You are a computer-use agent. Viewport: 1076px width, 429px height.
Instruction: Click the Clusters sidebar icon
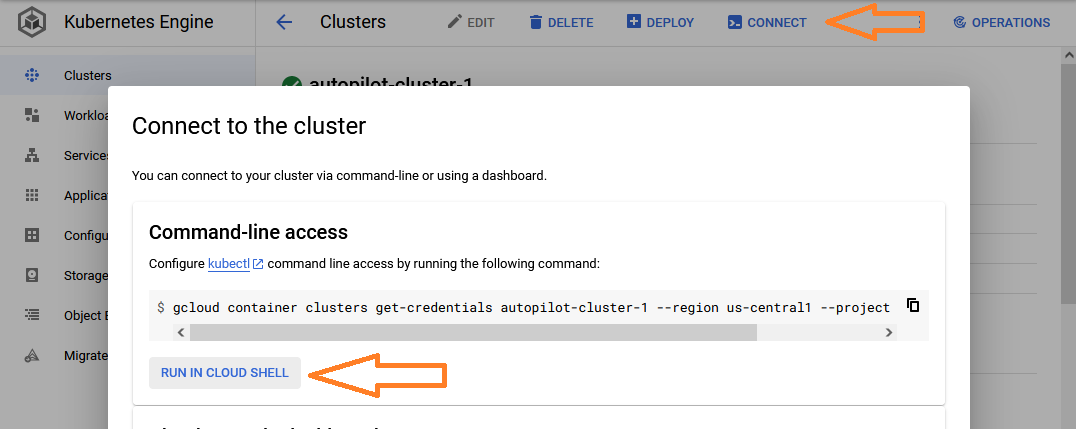(x=32, y=76)
